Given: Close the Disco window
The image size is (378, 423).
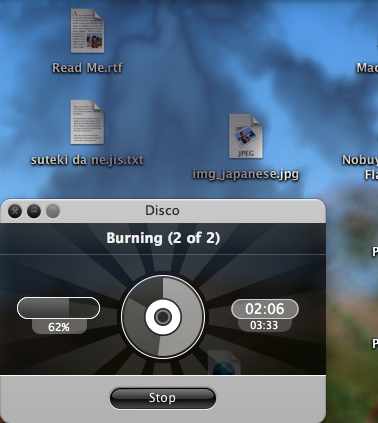Looking at the screenshot, I should [x=15, y=211].
